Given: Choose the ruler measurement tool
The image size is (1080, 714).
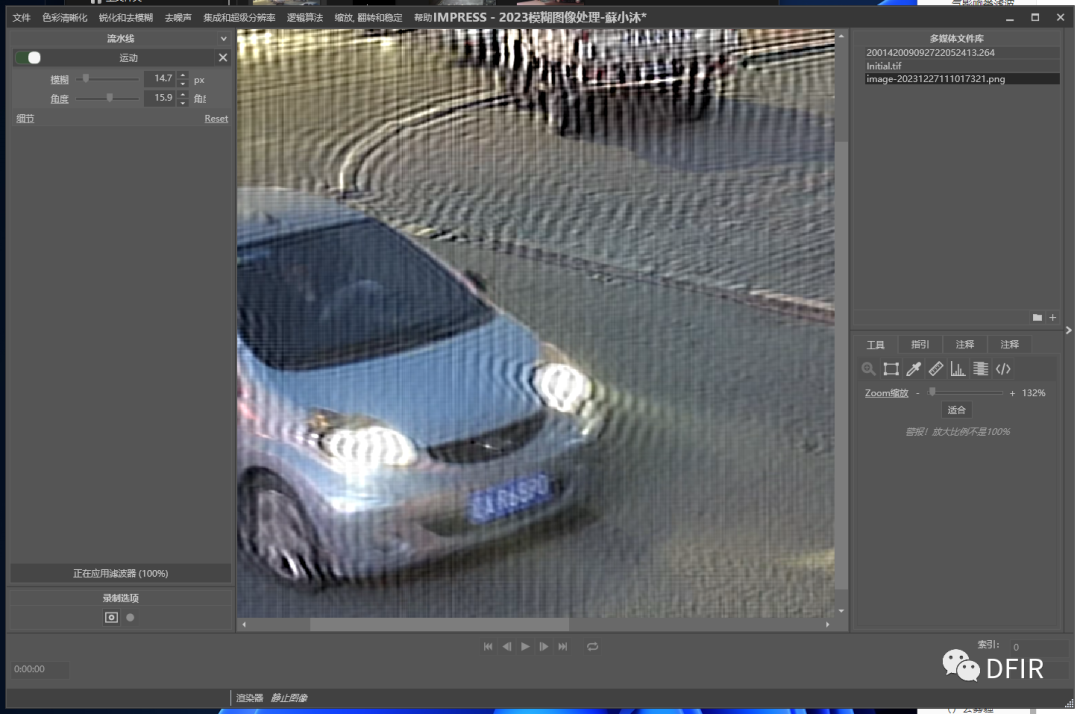Looking at the screenshot, I should point(935,369).
